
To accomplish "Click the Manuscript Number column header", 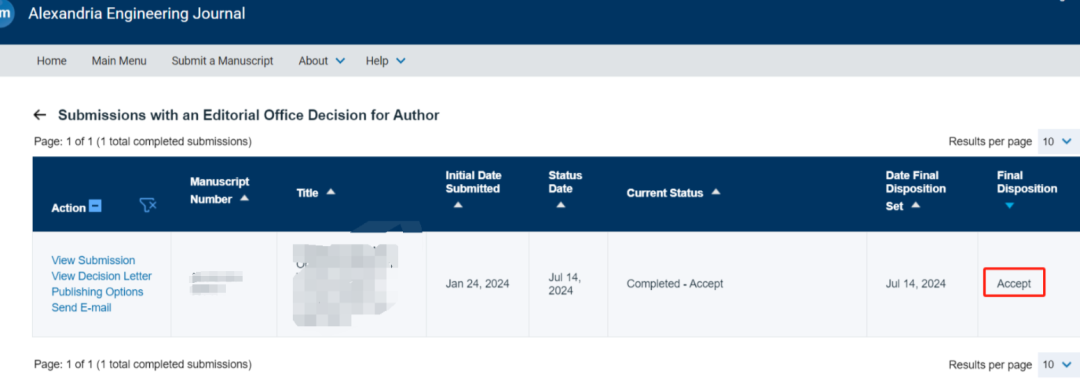I will (x=220, y=190).
